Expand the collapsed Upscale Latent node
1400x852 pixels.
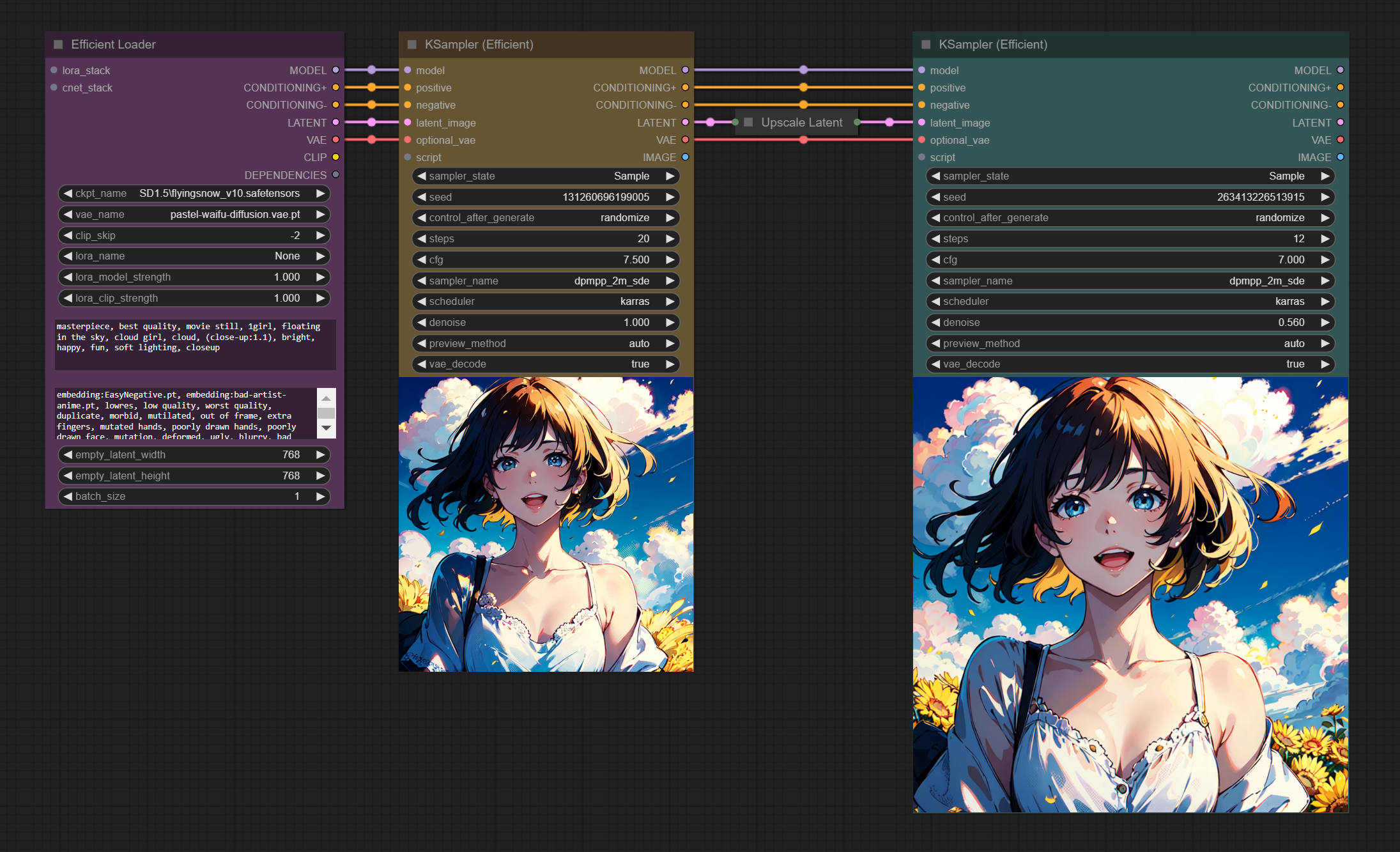(748, 122)
